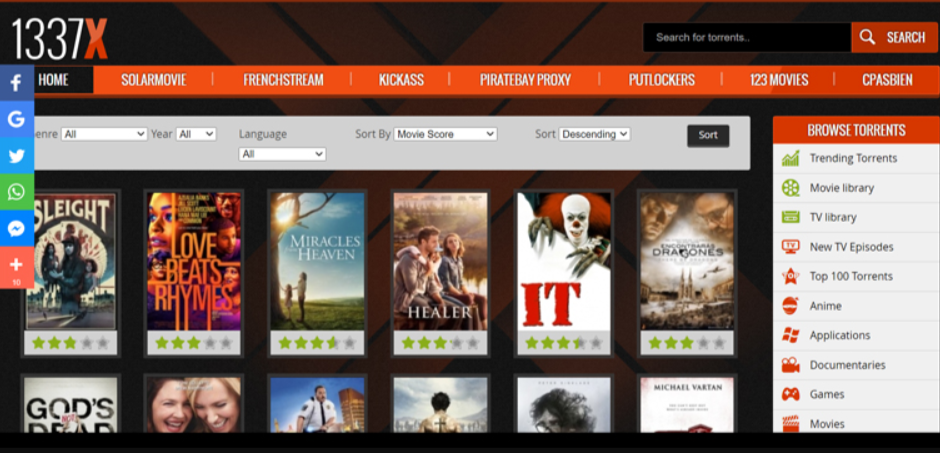Open FRENCHSTREAM in the navigation bar
The image size is (940, 453).
tap(284, 80)
